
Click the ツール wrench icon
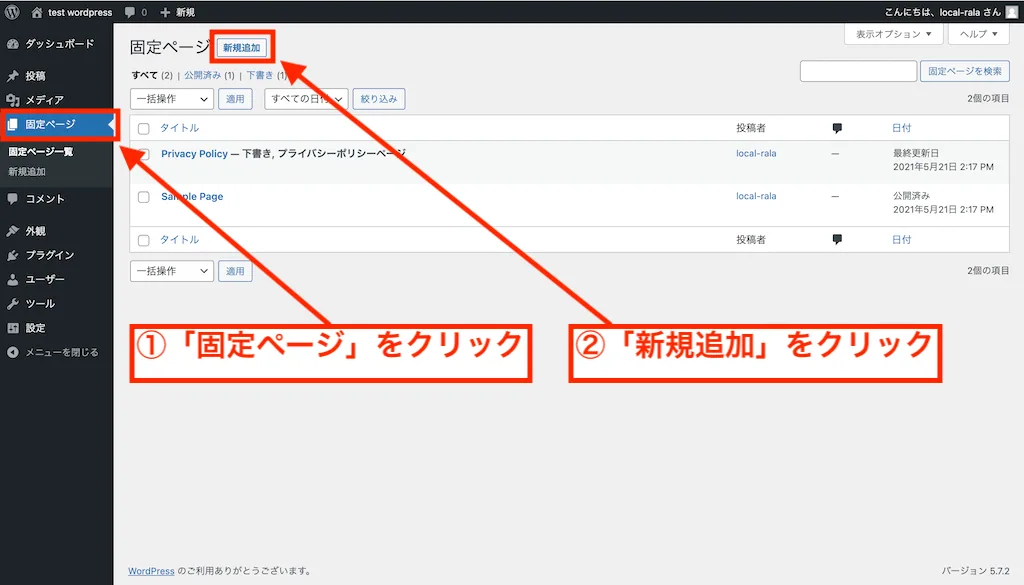tap(12, 304)
